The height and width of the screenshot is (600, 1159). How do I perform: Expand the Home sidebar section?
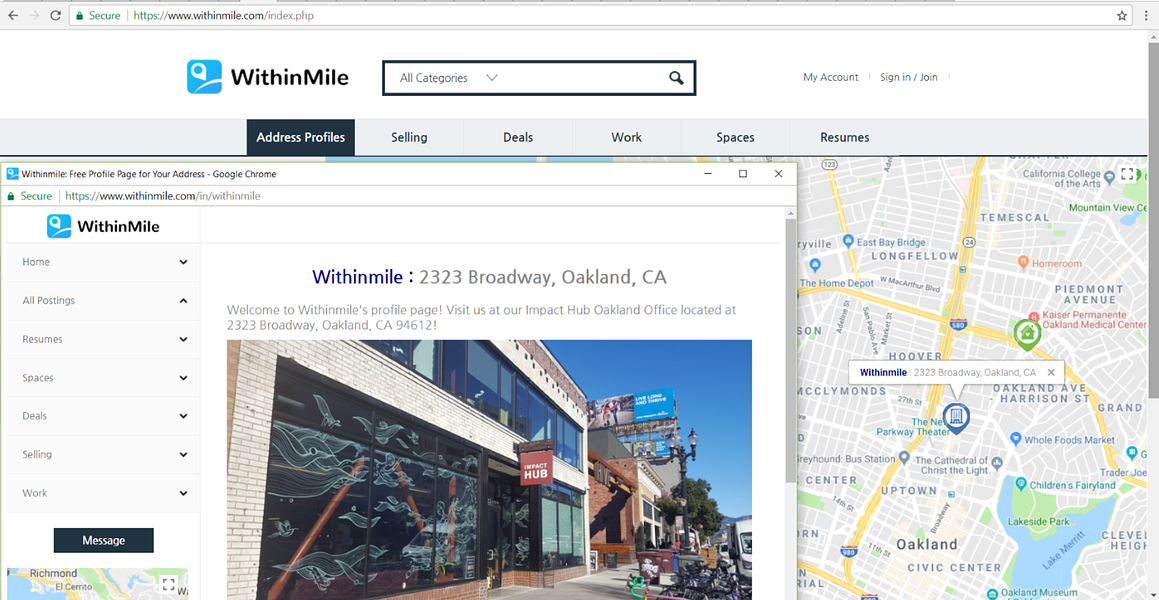pyautogui.click(x=103, y=262)
